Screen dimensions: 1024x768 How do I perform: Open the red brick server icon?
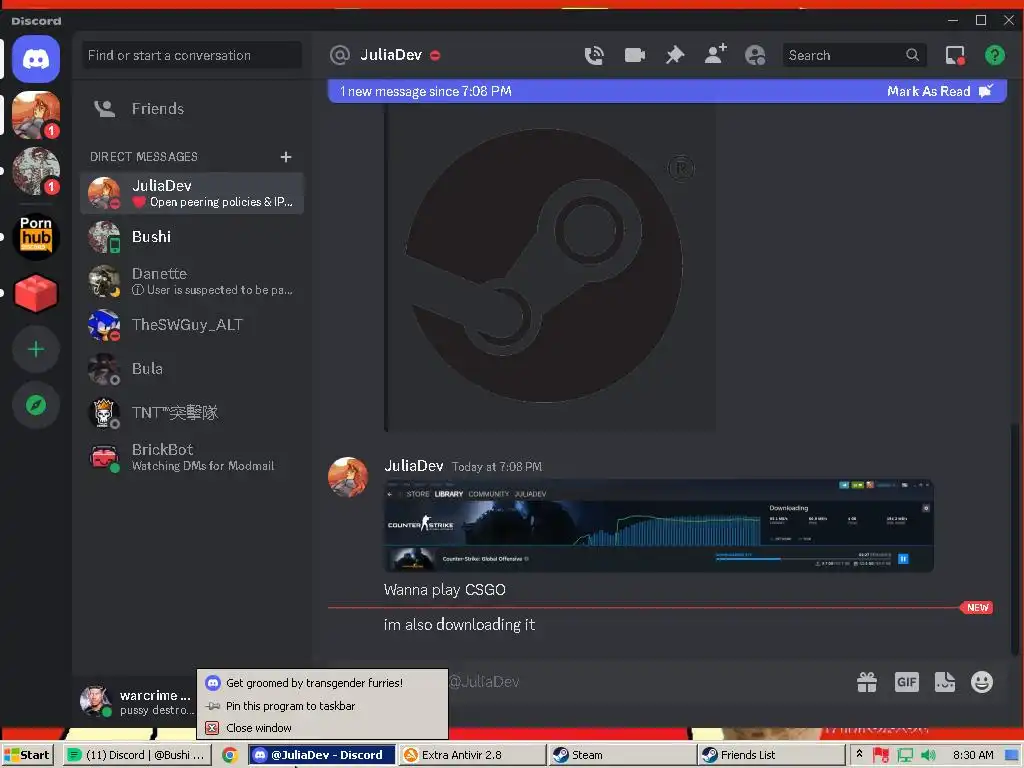tap(36, 293)
